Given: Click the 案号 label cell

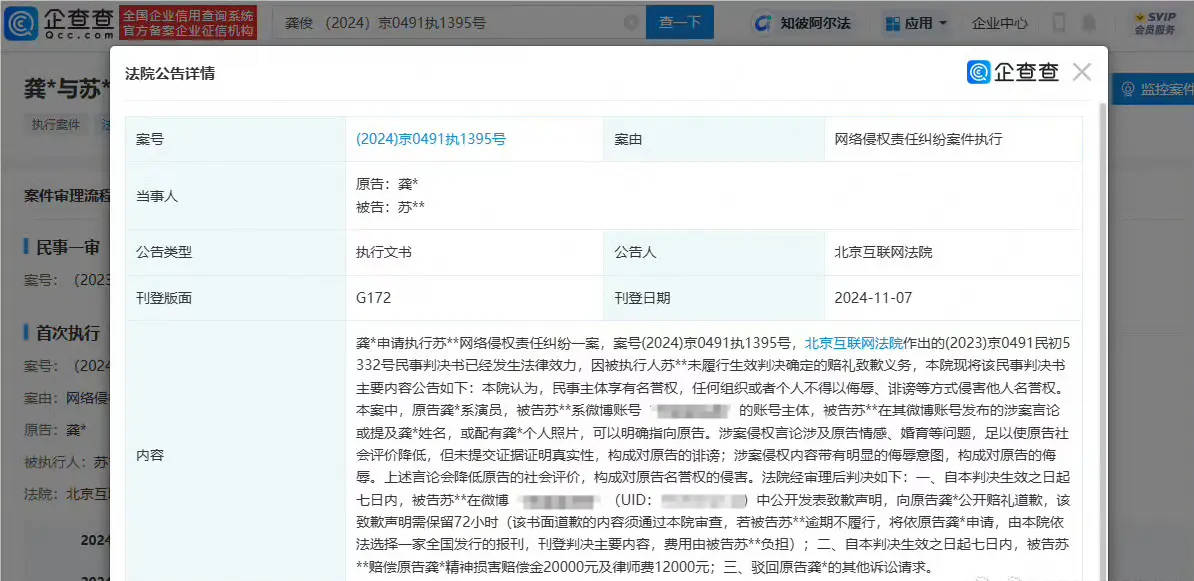Looking at the screenshot, I should pyautogui.click(x=235, y=139).
